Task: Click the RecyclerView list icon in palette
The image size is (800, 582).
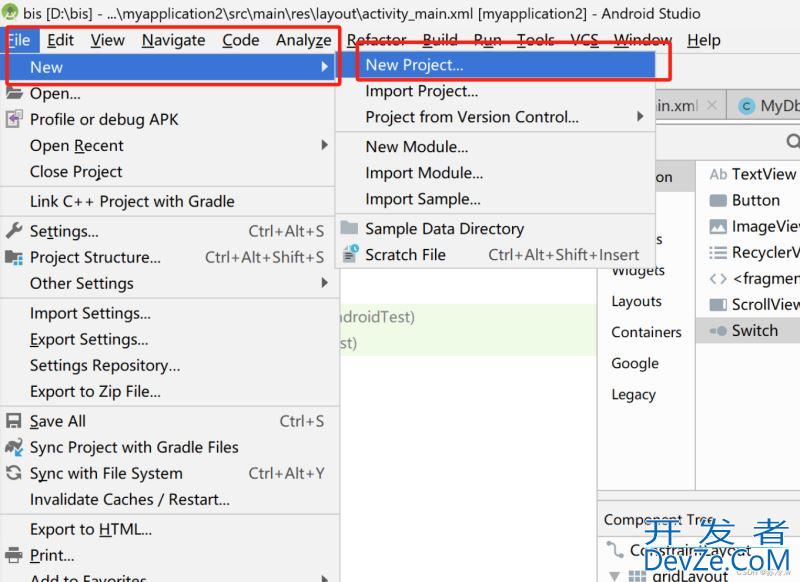Action: [718, 252]
